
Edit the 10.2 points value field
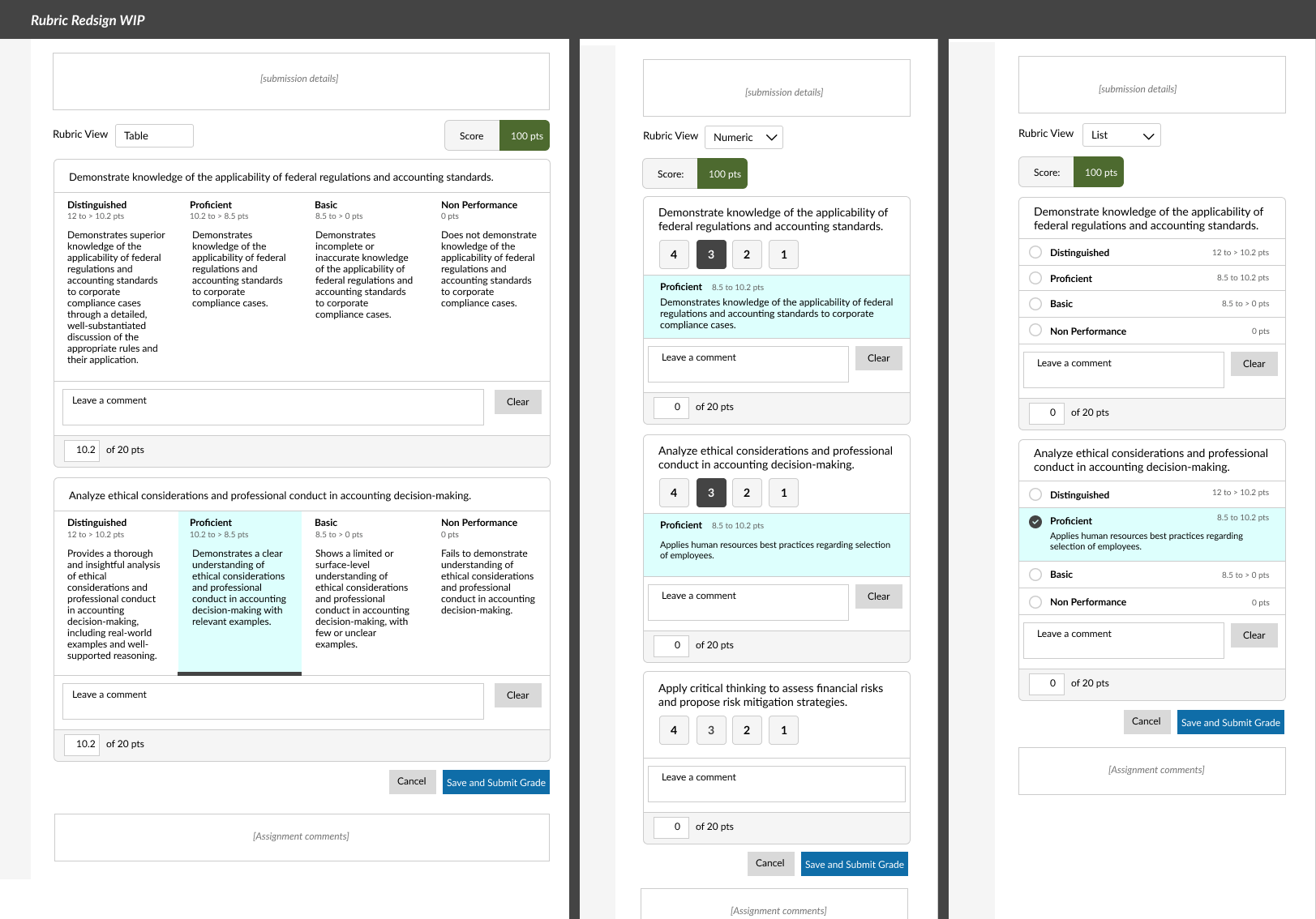[81, 450]
